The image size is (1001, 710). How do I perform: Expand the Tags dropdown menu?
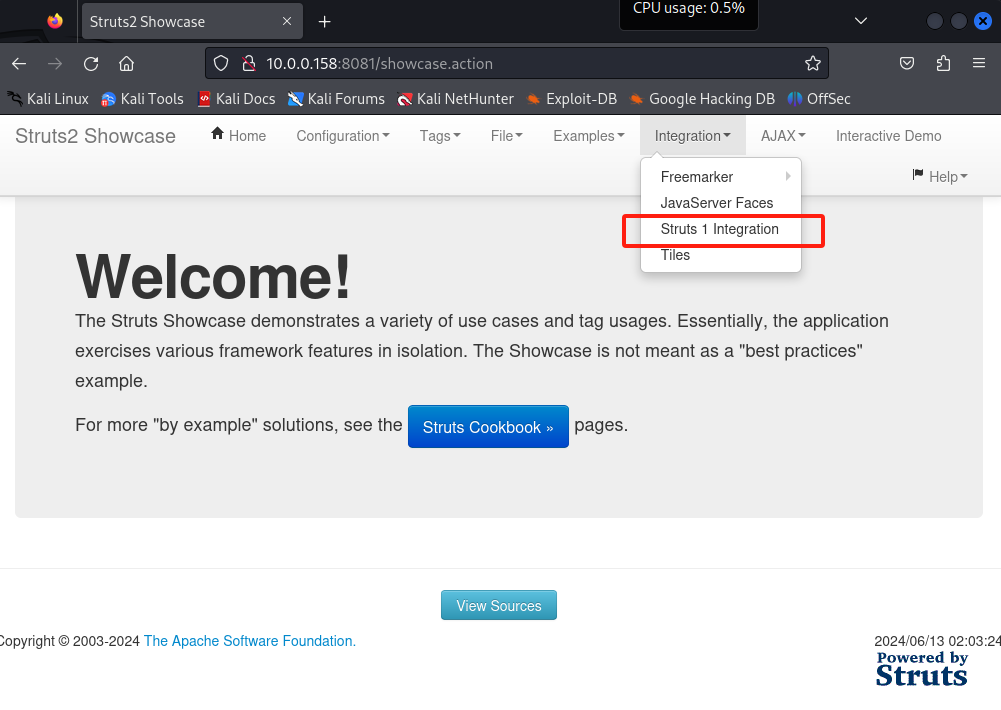(x=440, y=136)
